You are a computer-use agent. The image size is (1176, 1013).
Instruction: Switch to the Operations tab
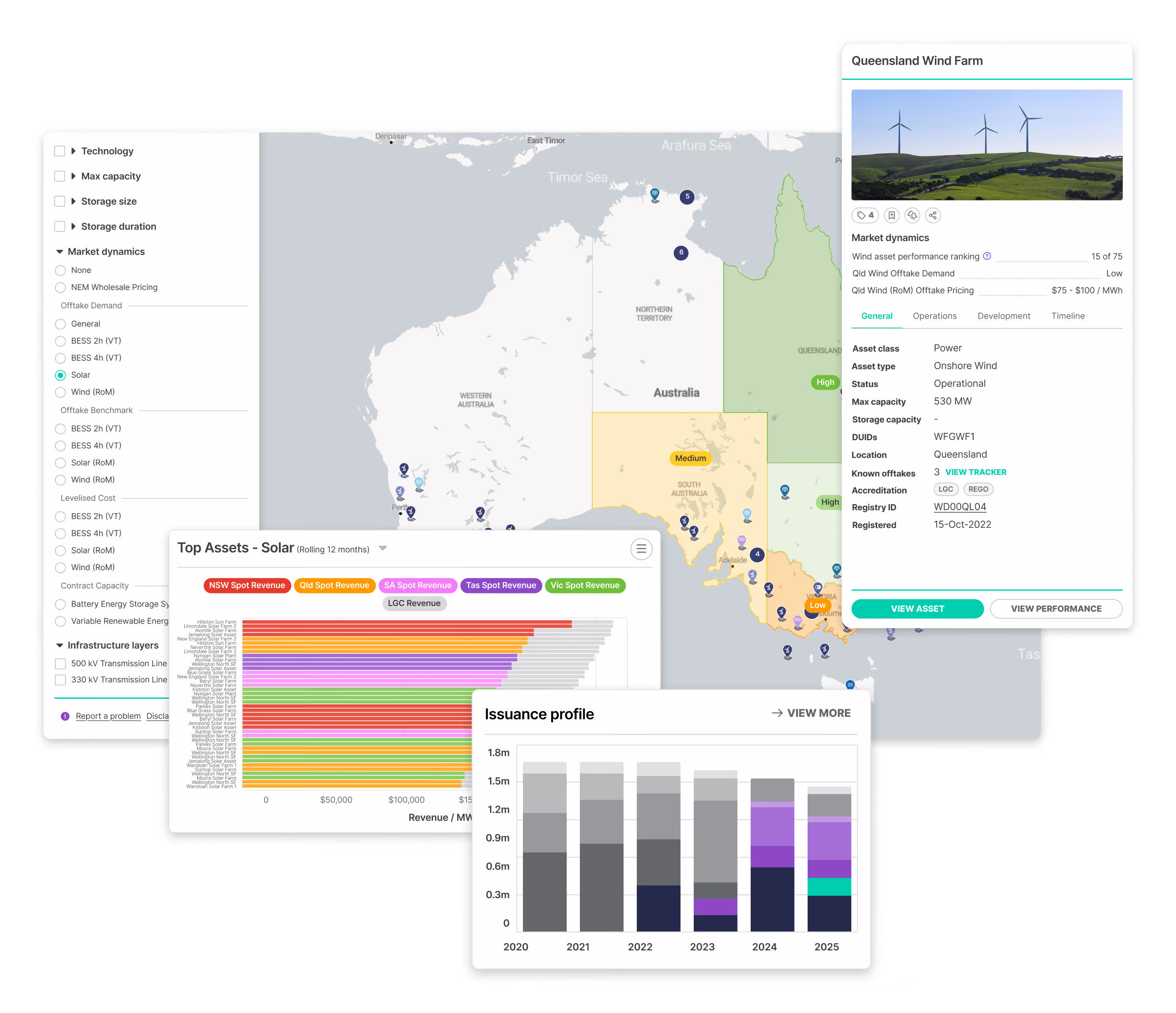[x=934, y=316]
